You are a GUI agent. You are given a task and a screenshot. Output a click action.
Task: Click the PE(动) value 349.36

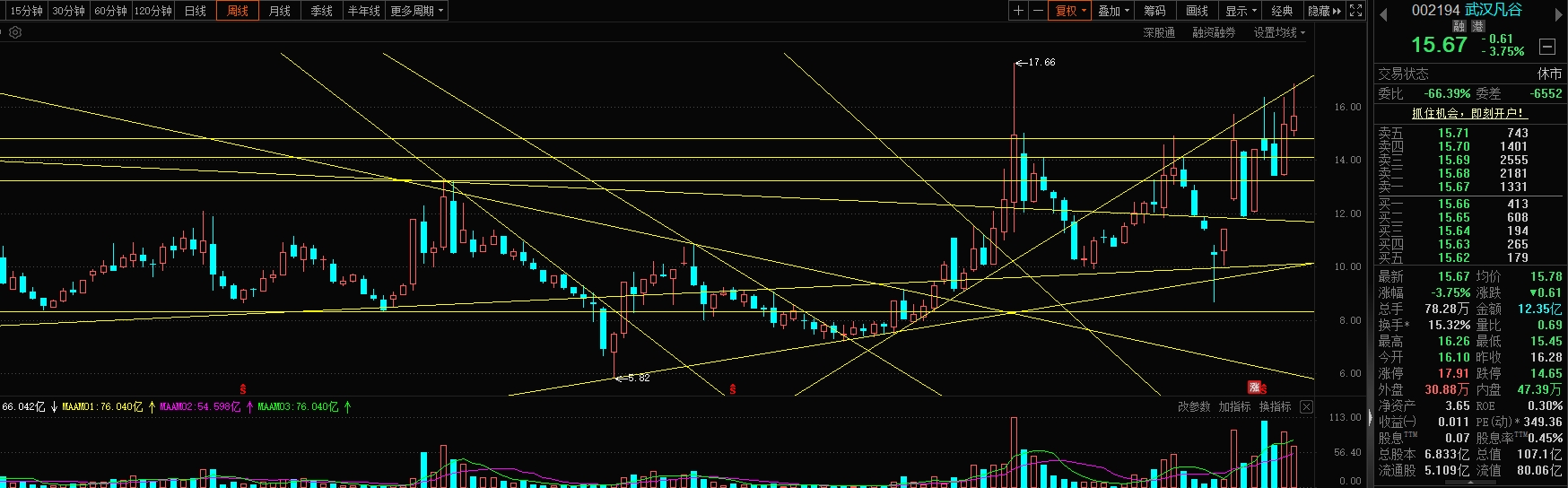pyautogui.click(x=1542, y=423)
